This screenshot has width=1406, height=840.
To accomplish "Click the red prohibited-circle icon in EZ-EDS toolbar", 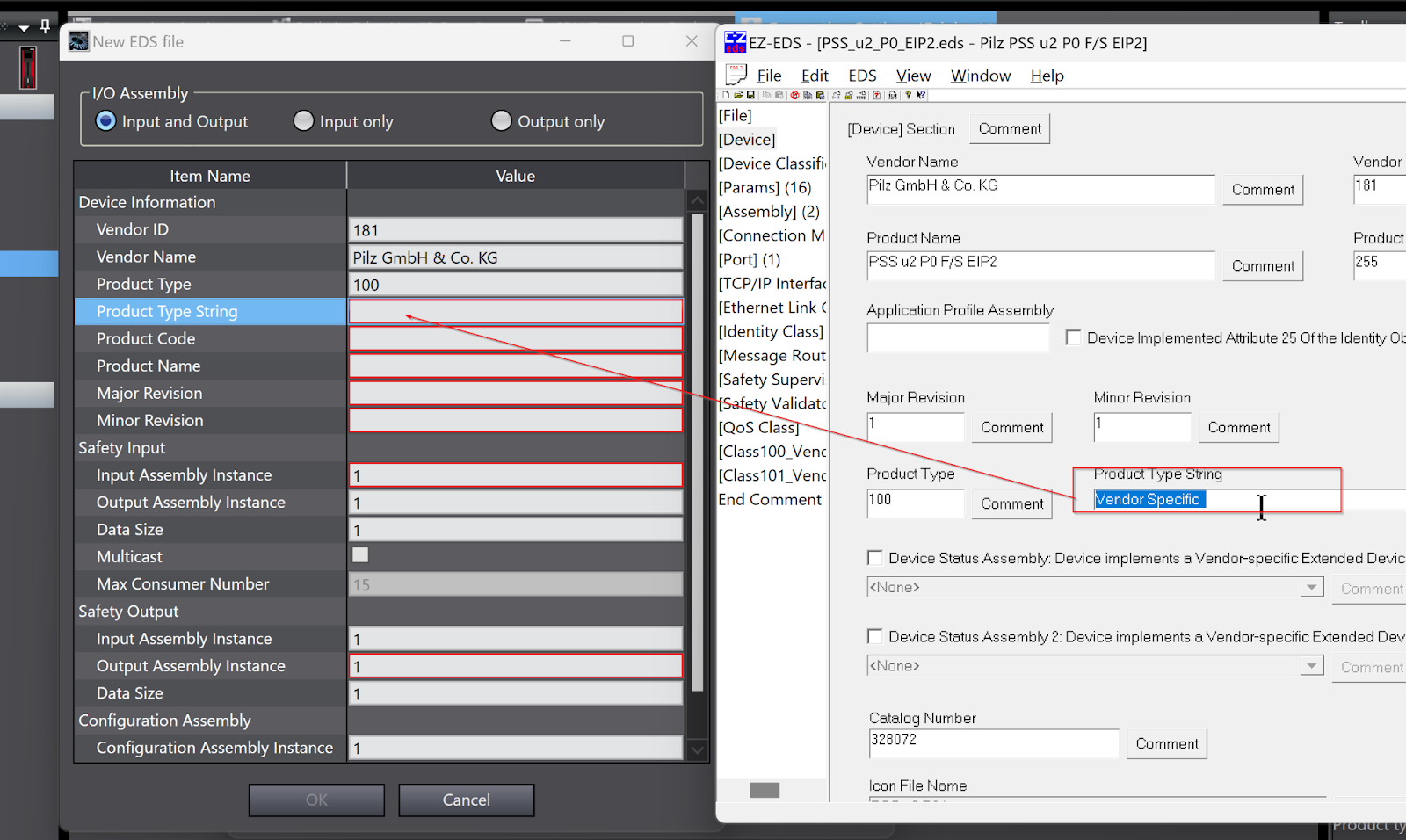I will (x=794, y=95).
